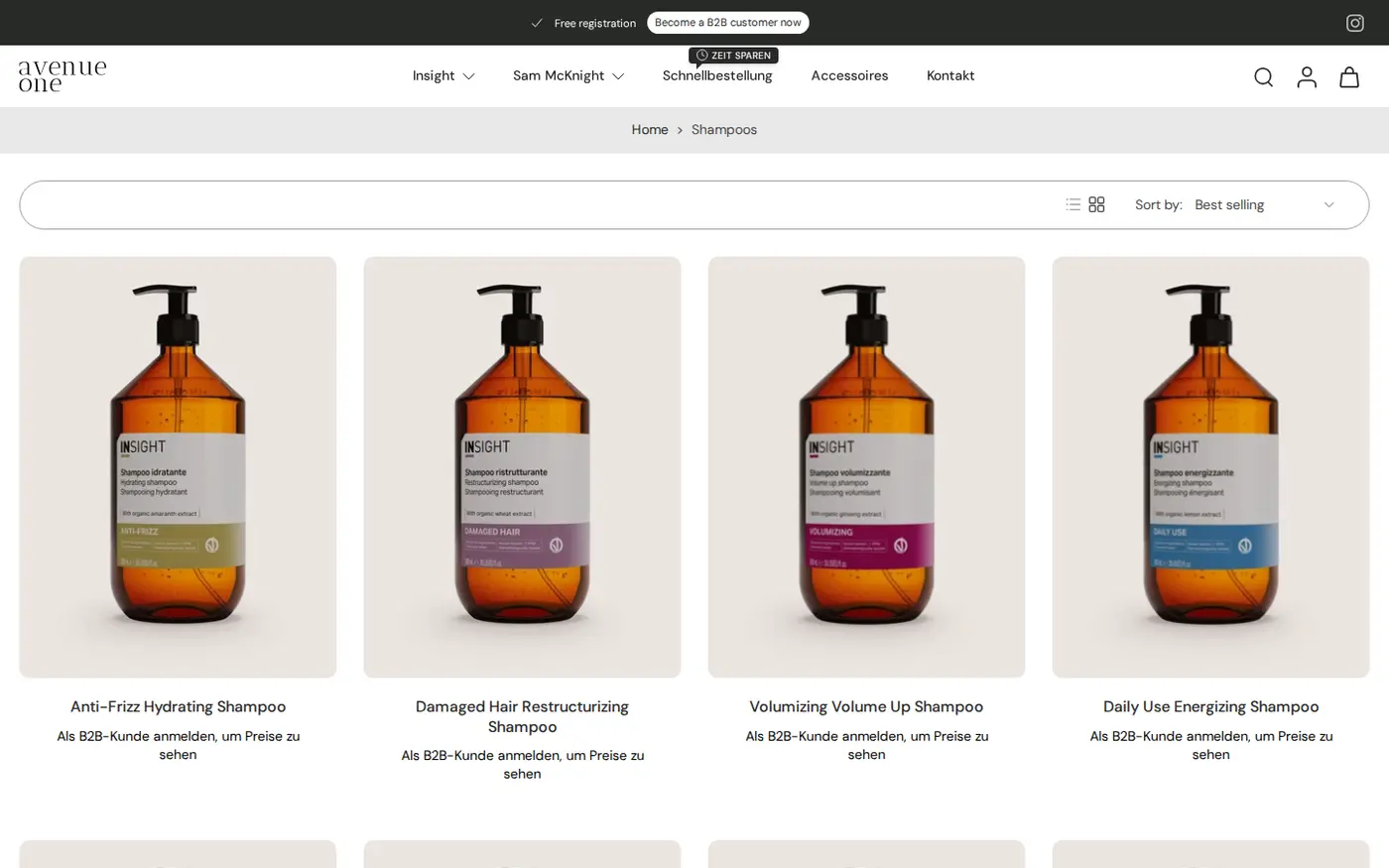Open the Schnellbestellung menu item

tap(717, 75)
